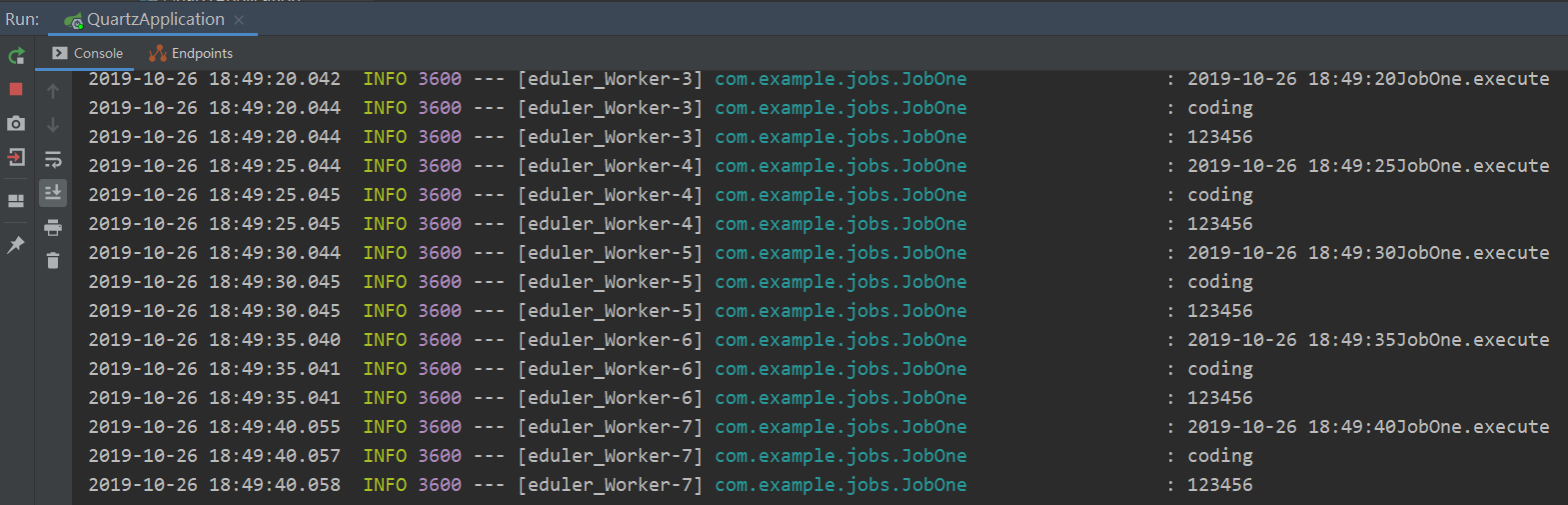Stop the running application (red square)

[16, 89]
